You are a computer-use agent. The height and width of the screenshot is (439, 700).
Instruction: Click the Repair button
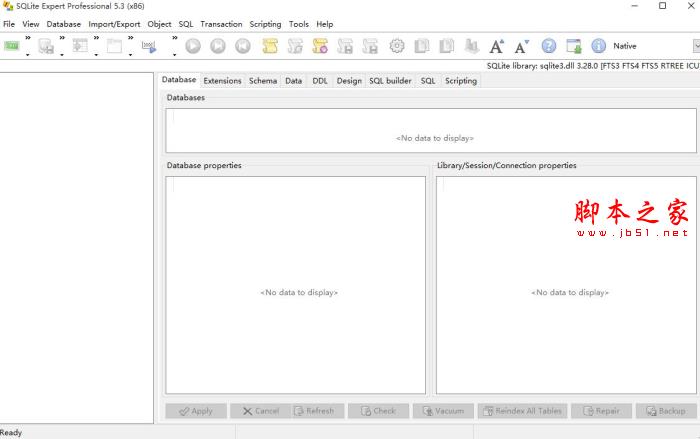(601, 411)
